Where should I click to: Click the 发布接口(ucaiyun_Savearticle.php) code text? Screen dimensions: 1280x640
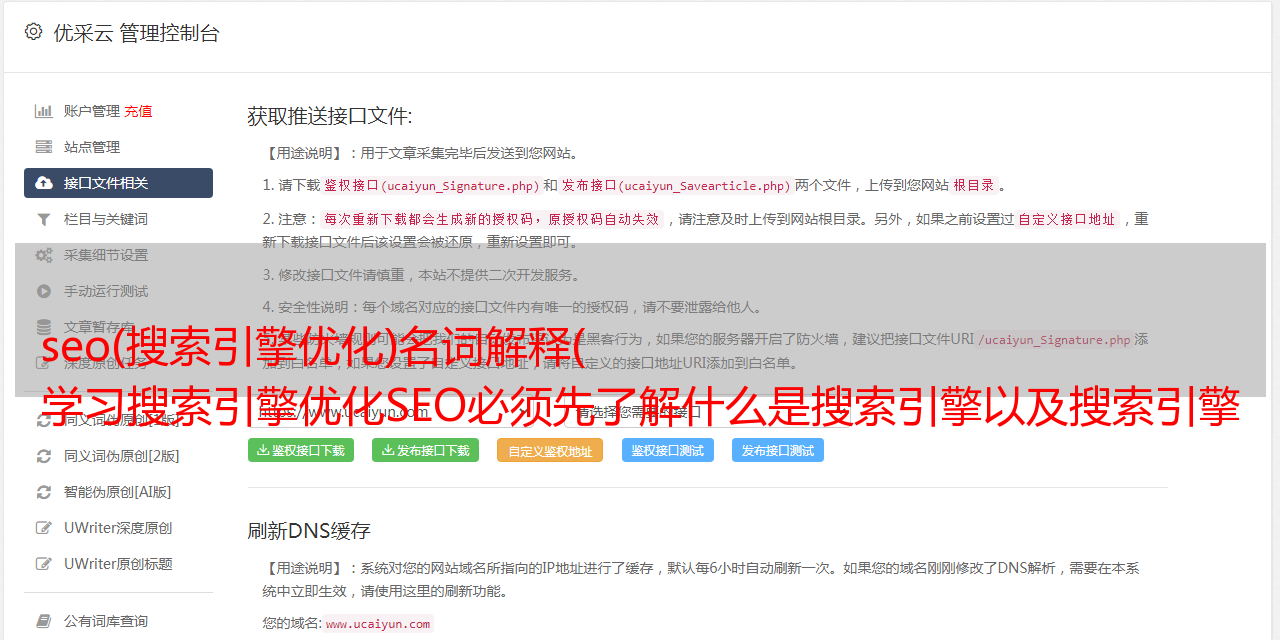(x=676, y=186)
